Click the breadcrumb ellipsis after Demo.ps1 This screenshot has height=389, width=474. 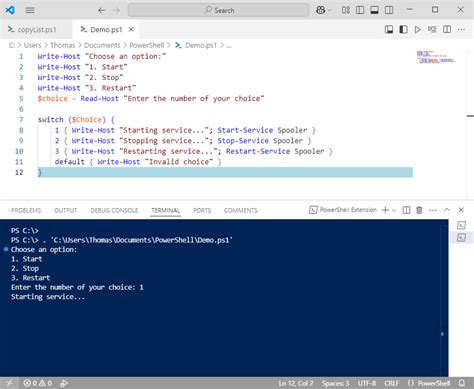229,46
